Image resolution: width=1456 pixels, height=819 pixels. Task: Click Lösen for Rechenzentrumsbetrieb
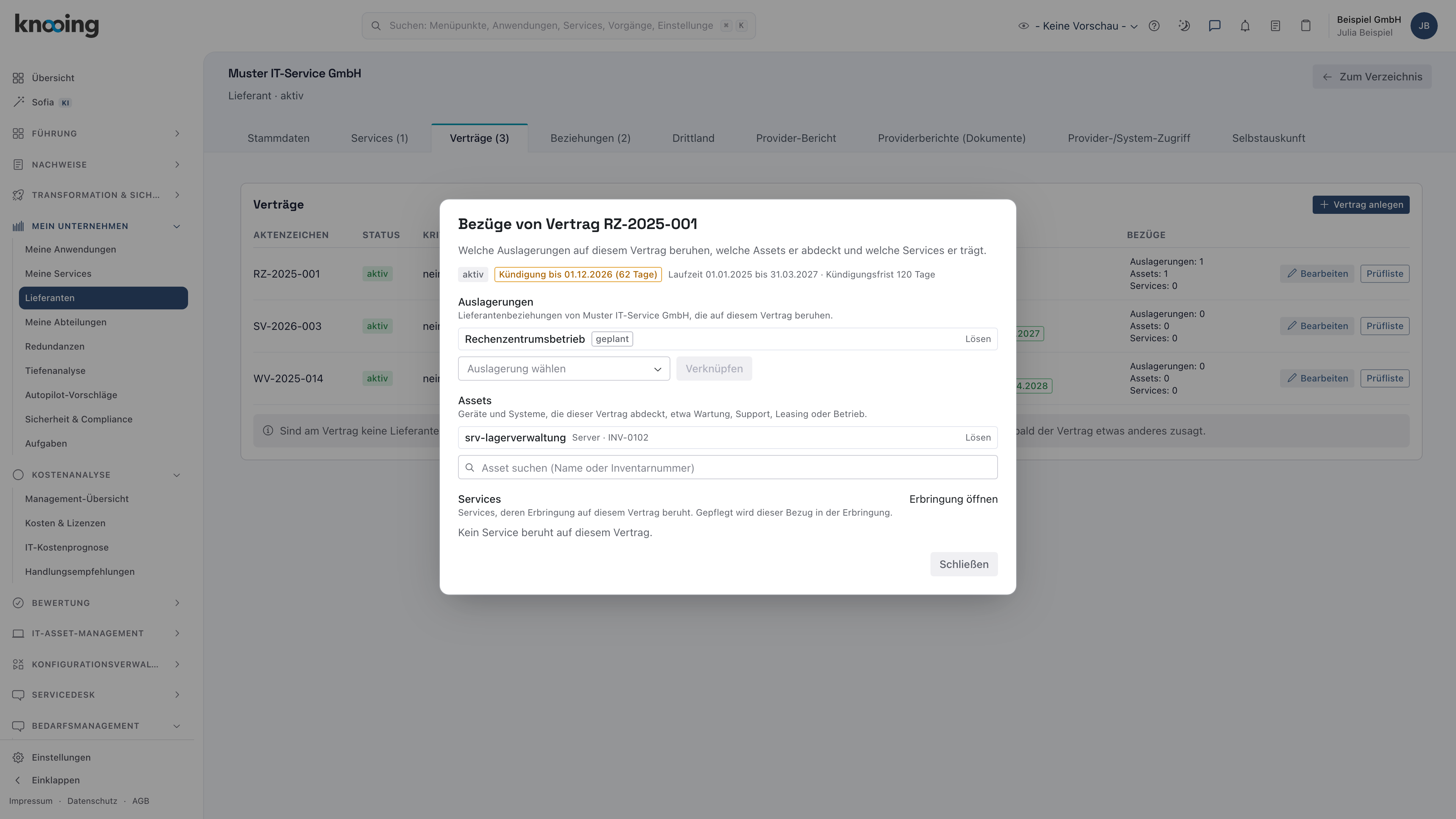click(x=978, y=339)
